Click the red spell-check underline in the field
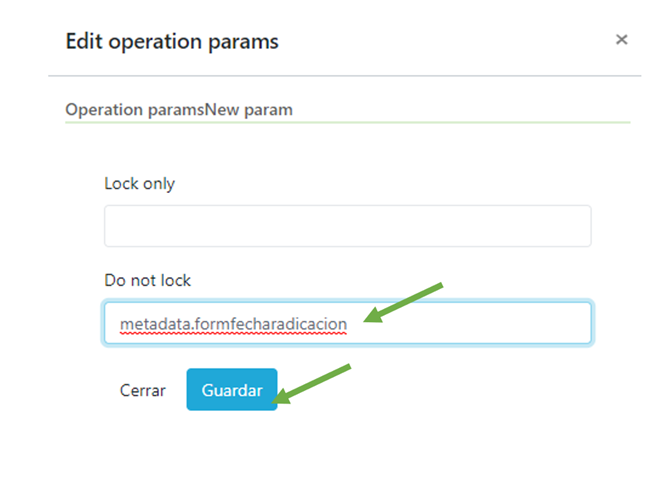 click(x=233, y=335)
